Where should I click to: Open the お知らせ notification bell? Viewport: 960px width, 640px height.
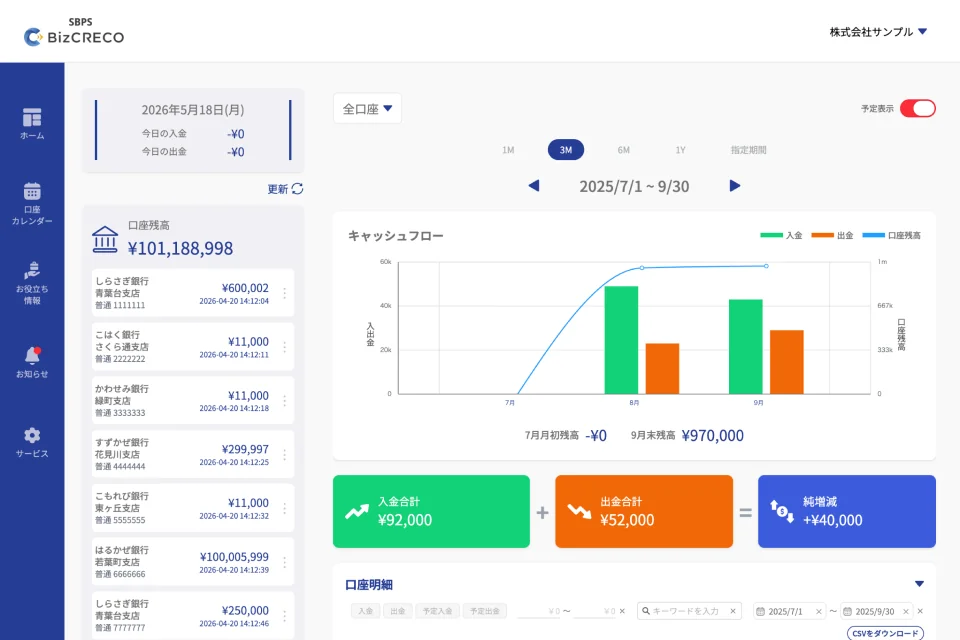(x=32, y=355)
